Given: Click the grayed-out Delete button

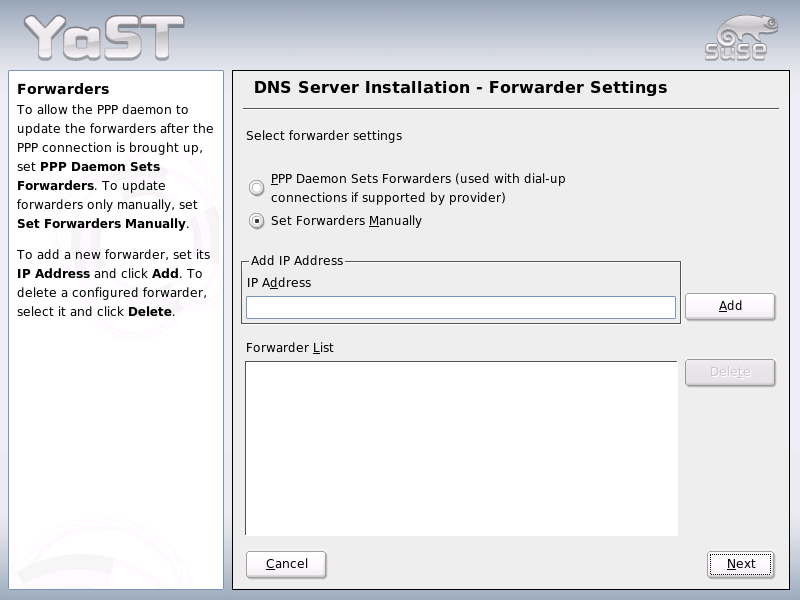Looking at the screenshot, I should [730, 372].
